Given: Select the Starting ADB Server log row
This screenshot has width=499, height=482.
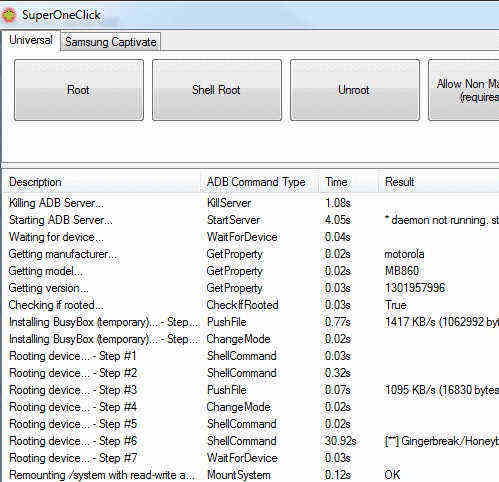Looking at the screenshot, I should [x=252, y=220].
